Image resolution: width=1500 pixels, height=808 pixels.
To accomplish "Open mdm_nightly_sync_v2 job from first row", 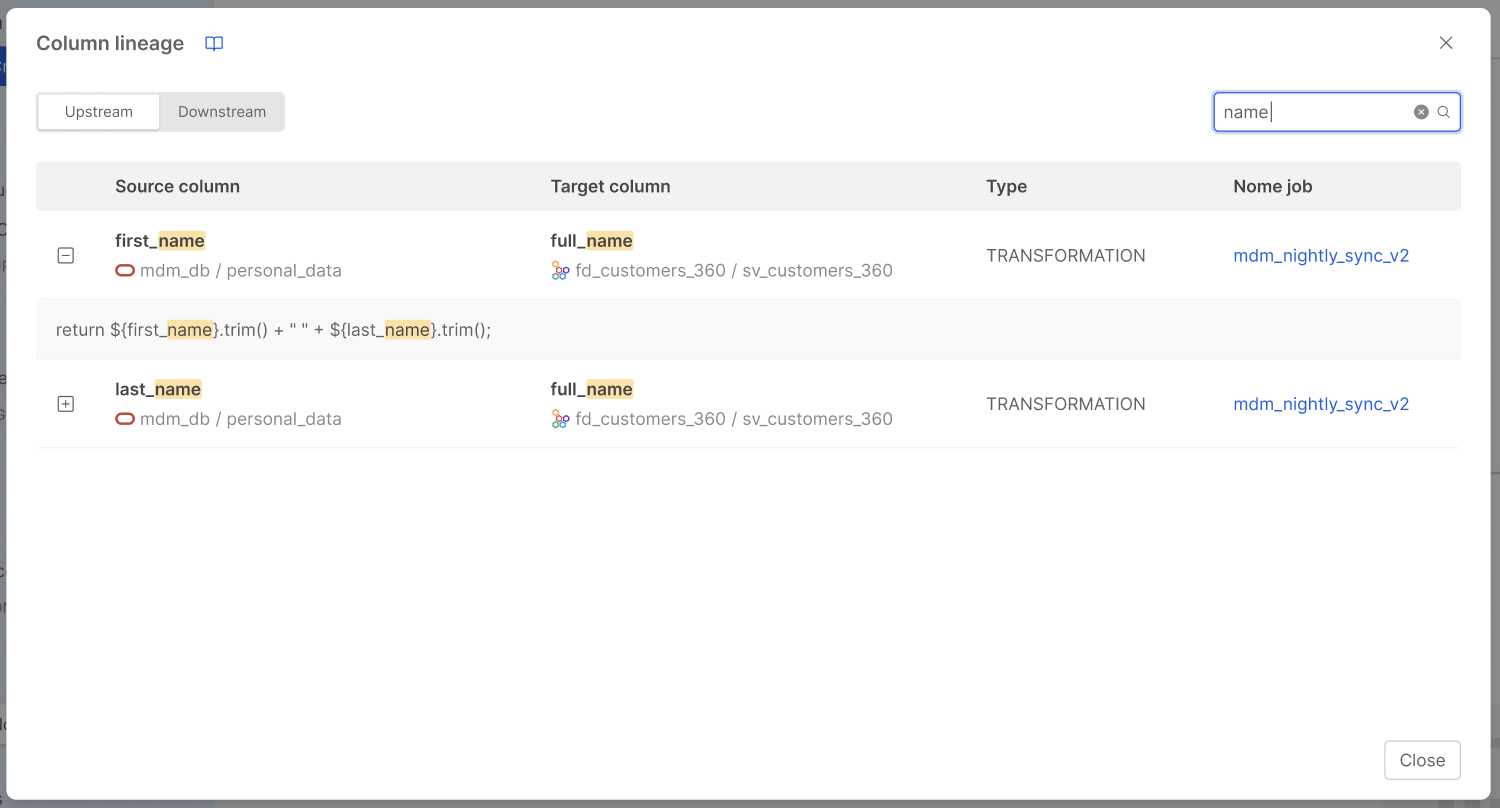I will click(x=1321, y=255).
